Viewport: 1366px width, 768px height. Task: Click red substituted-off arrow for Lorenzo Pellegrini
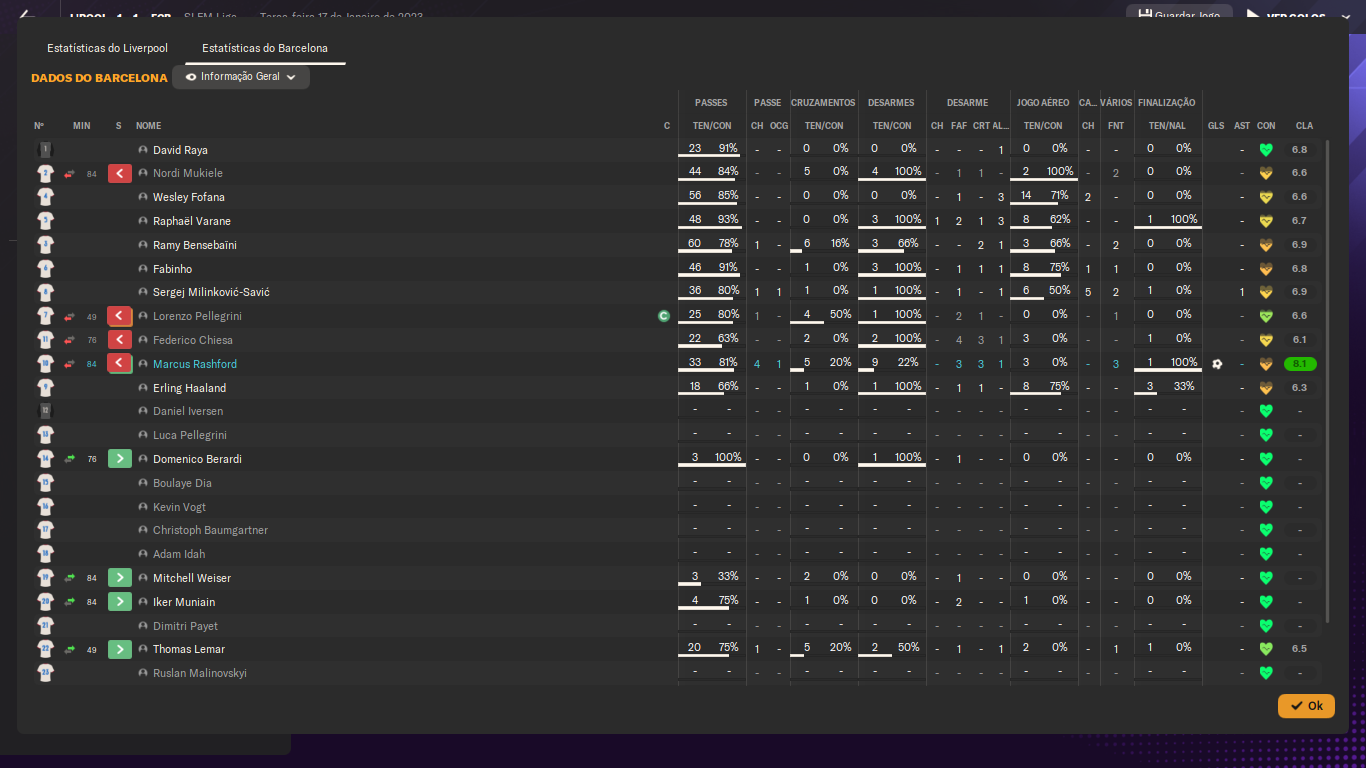[x=120, y=316]
